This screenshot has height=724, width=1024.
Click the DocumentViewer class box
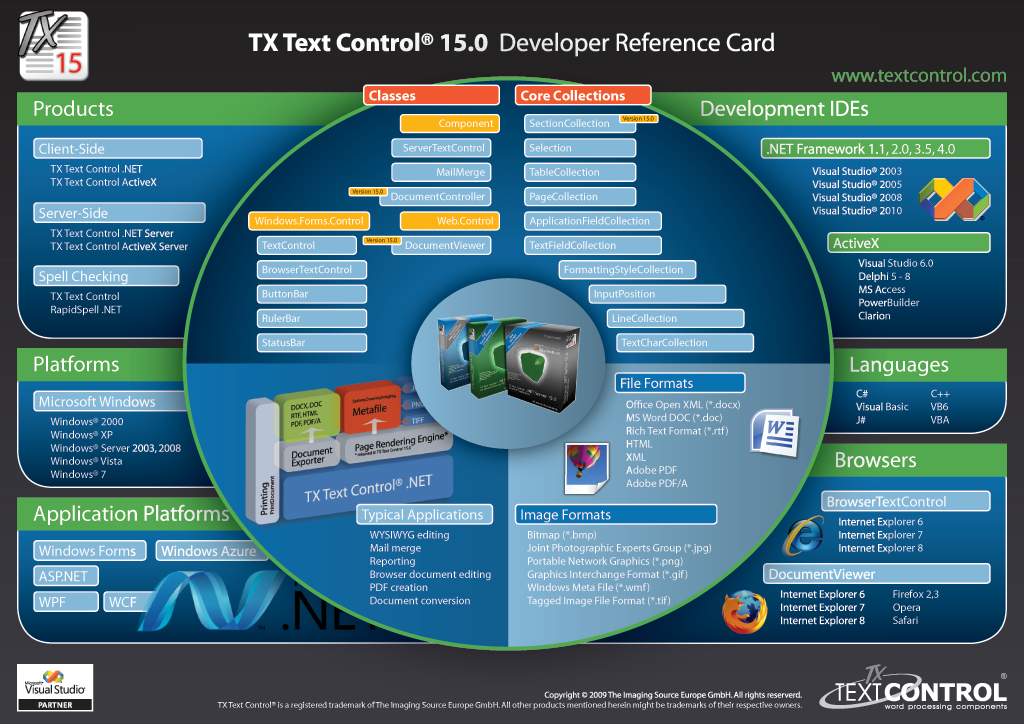(x=441, y=245)
